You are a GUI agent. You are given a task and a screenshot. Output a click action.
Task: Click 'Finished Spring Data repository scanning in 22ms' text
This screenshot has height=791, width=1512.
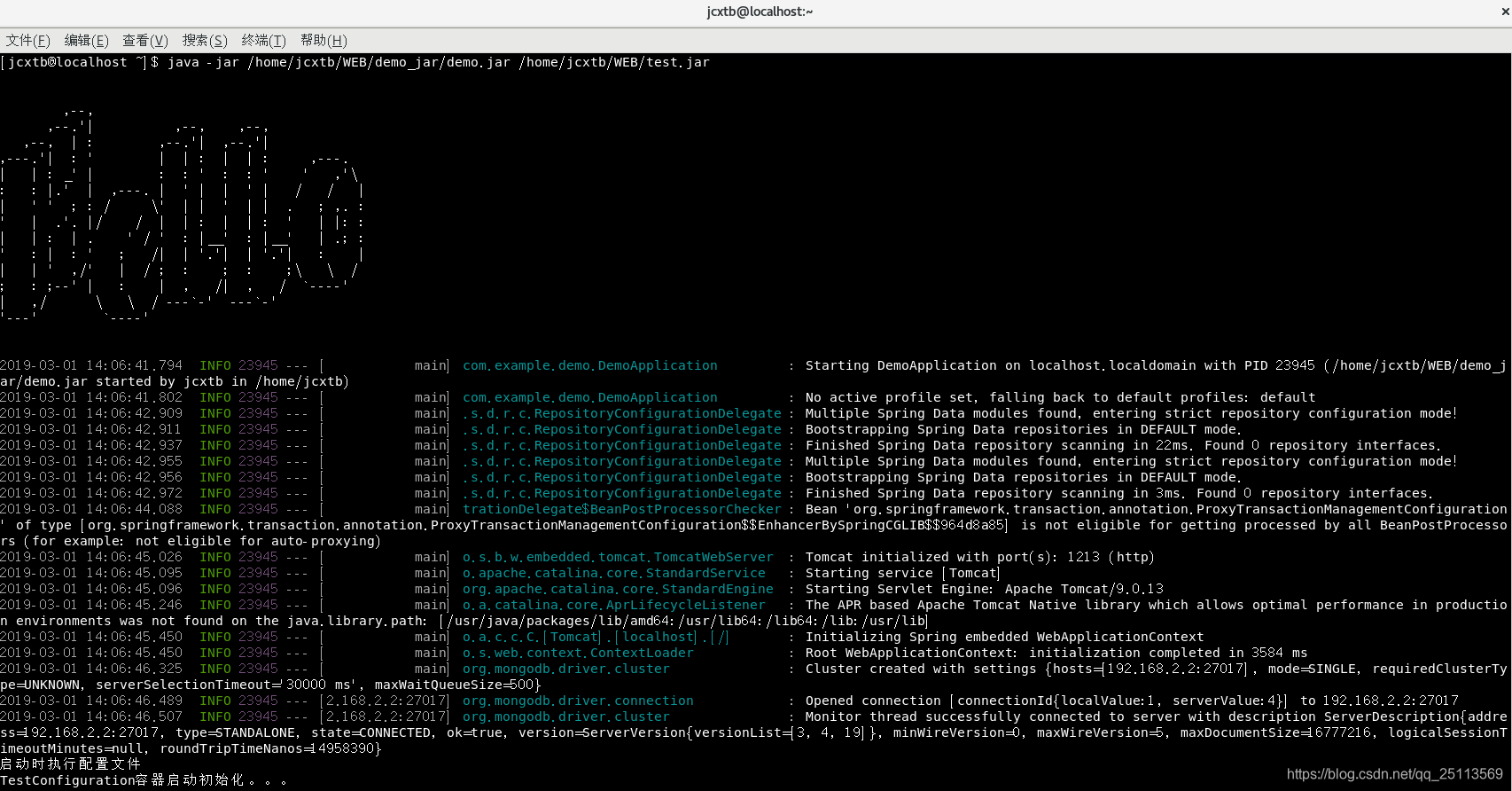tap(1000, 445)
